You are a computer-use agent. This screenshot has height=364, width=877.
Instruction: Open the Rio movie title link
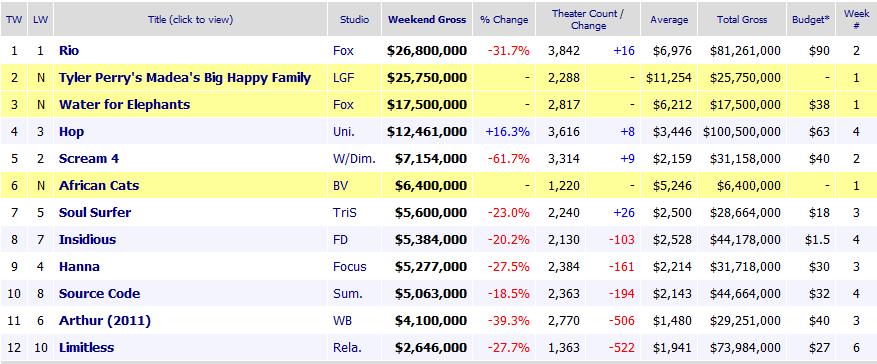coord(69,51)
